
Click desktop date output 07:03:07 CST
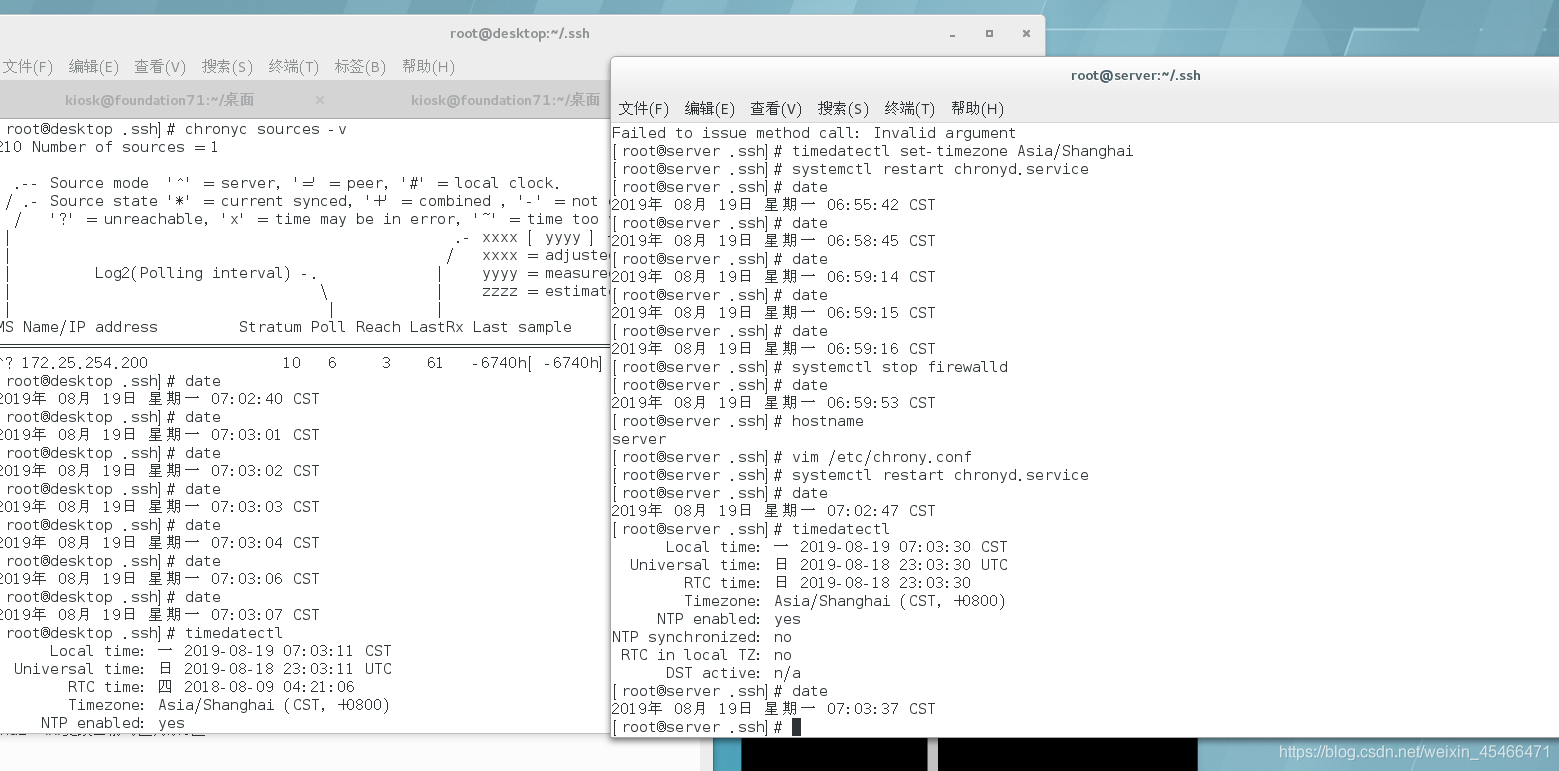pos(160,615)
